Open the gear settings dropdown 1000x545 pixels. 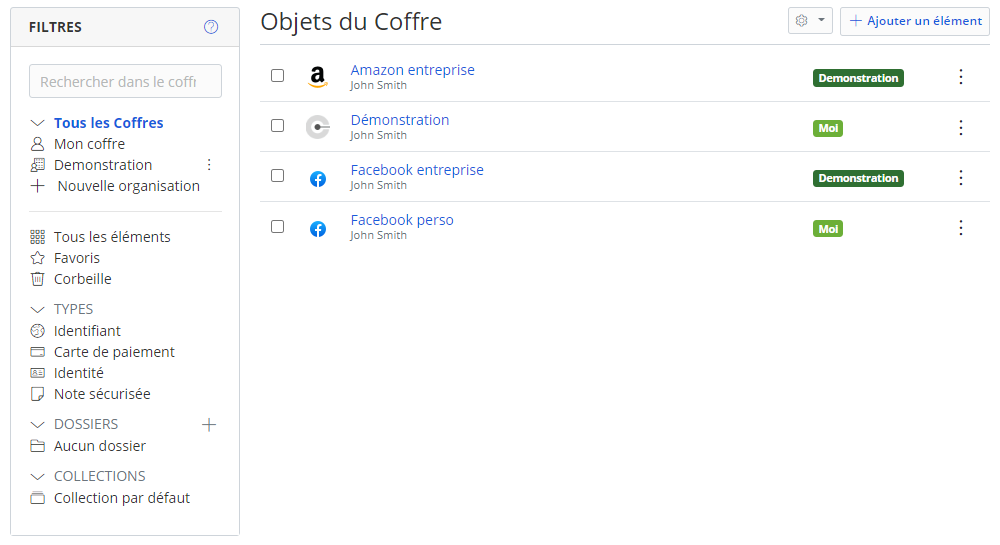pyautogui.click(x=810, y=21)
